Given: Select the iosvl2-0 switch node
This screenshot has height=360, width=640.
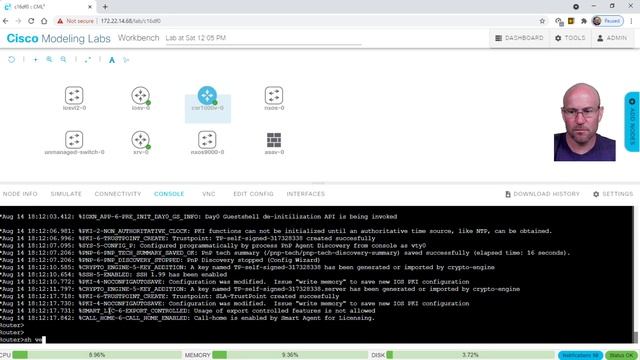Looking at the screenshot, I should click(74, 96).
